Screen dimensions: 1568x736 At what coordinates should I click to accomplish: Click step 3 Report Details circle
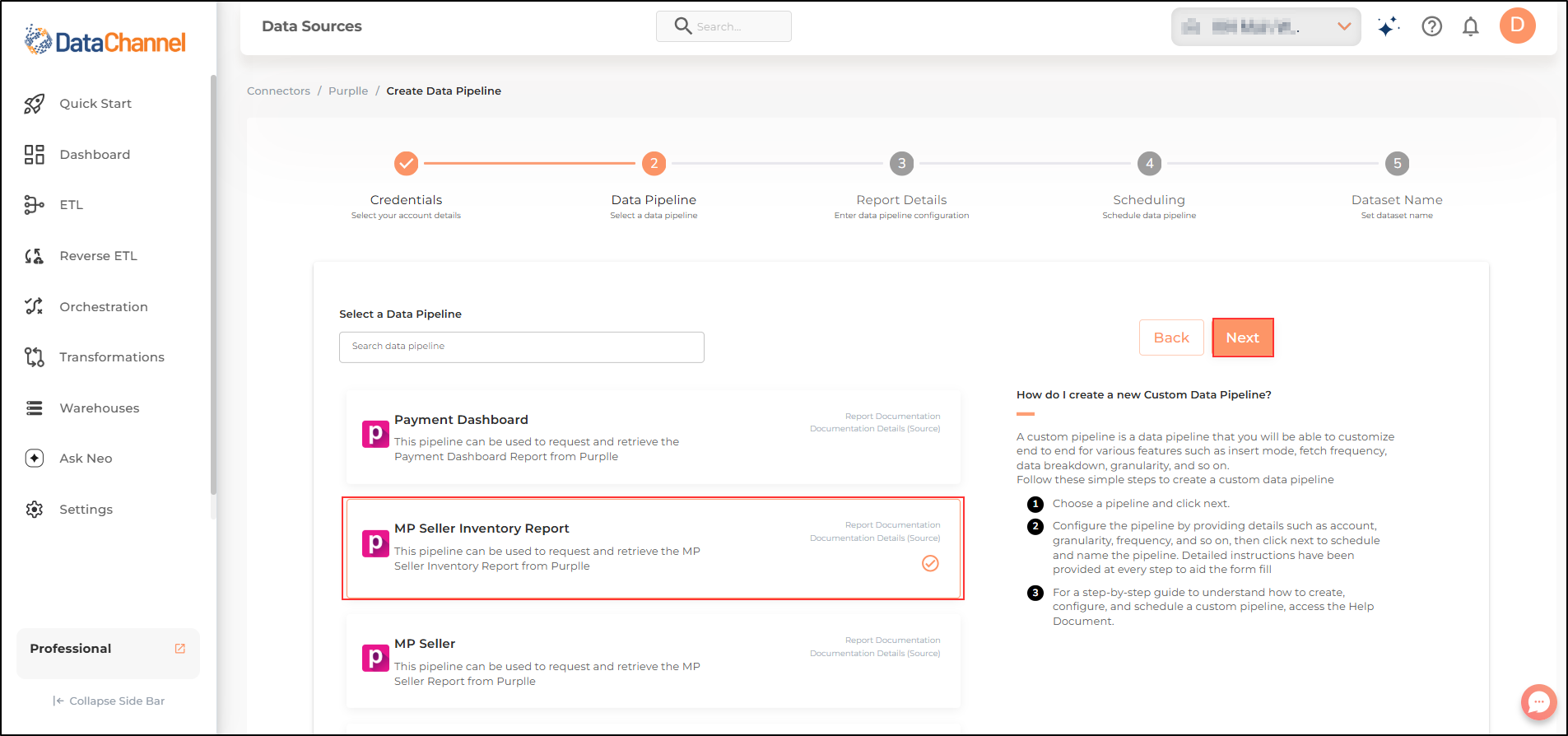point(901,163)
